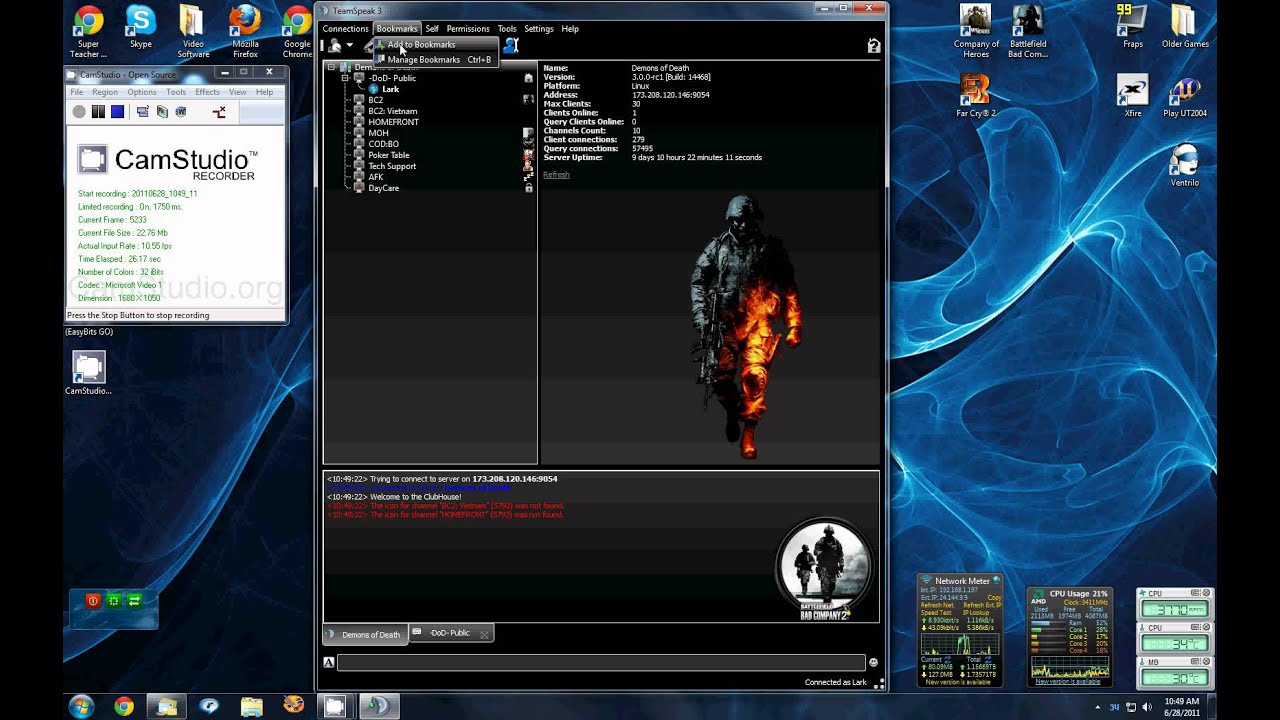The width and height of the screenshot is (1280, 720).
Task: Open Battlefield Bad Company desktop shortcut
Action: (x=1028, y=32)
